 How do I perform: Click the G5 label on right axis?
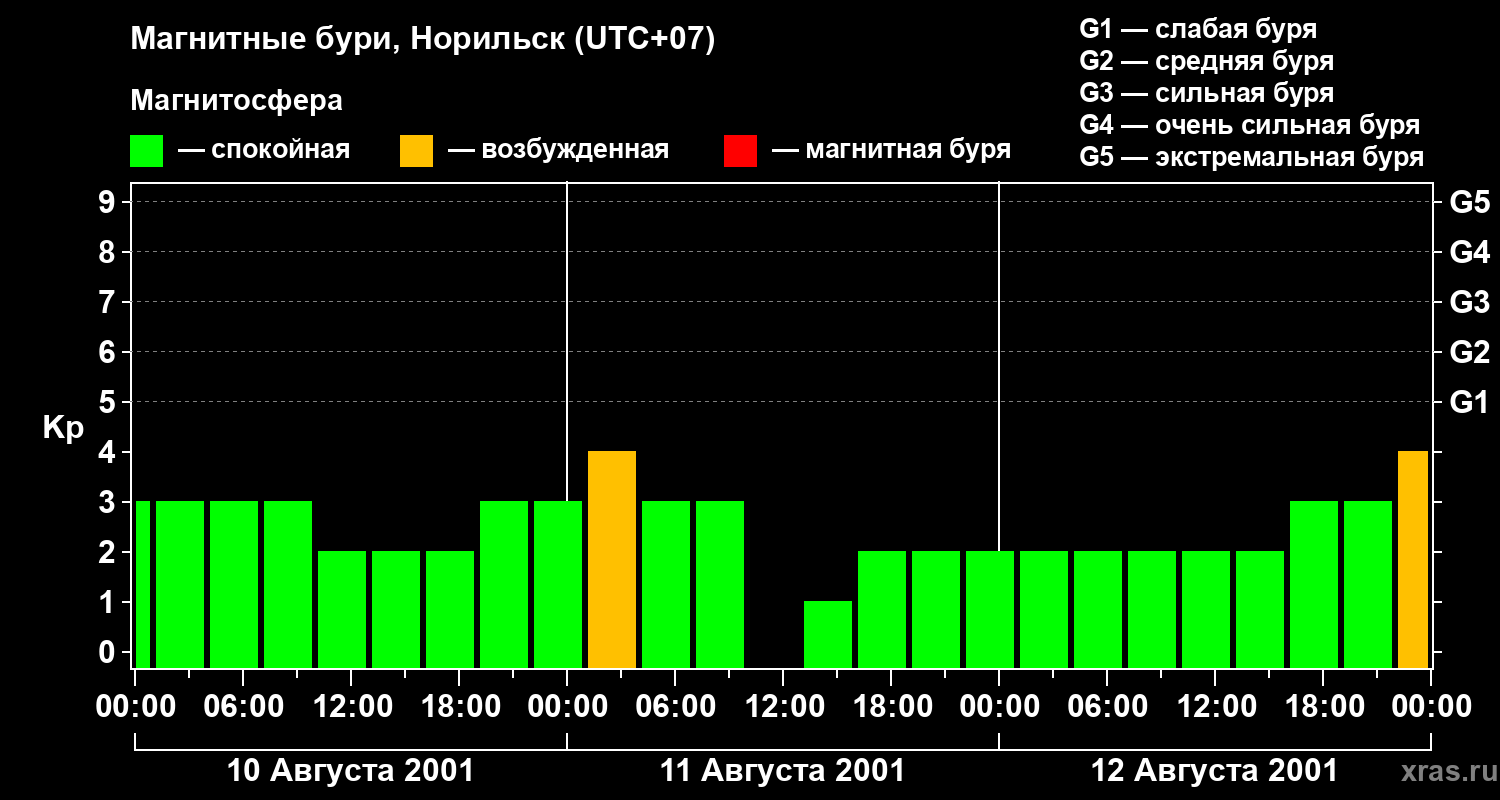click(1469, 203)
